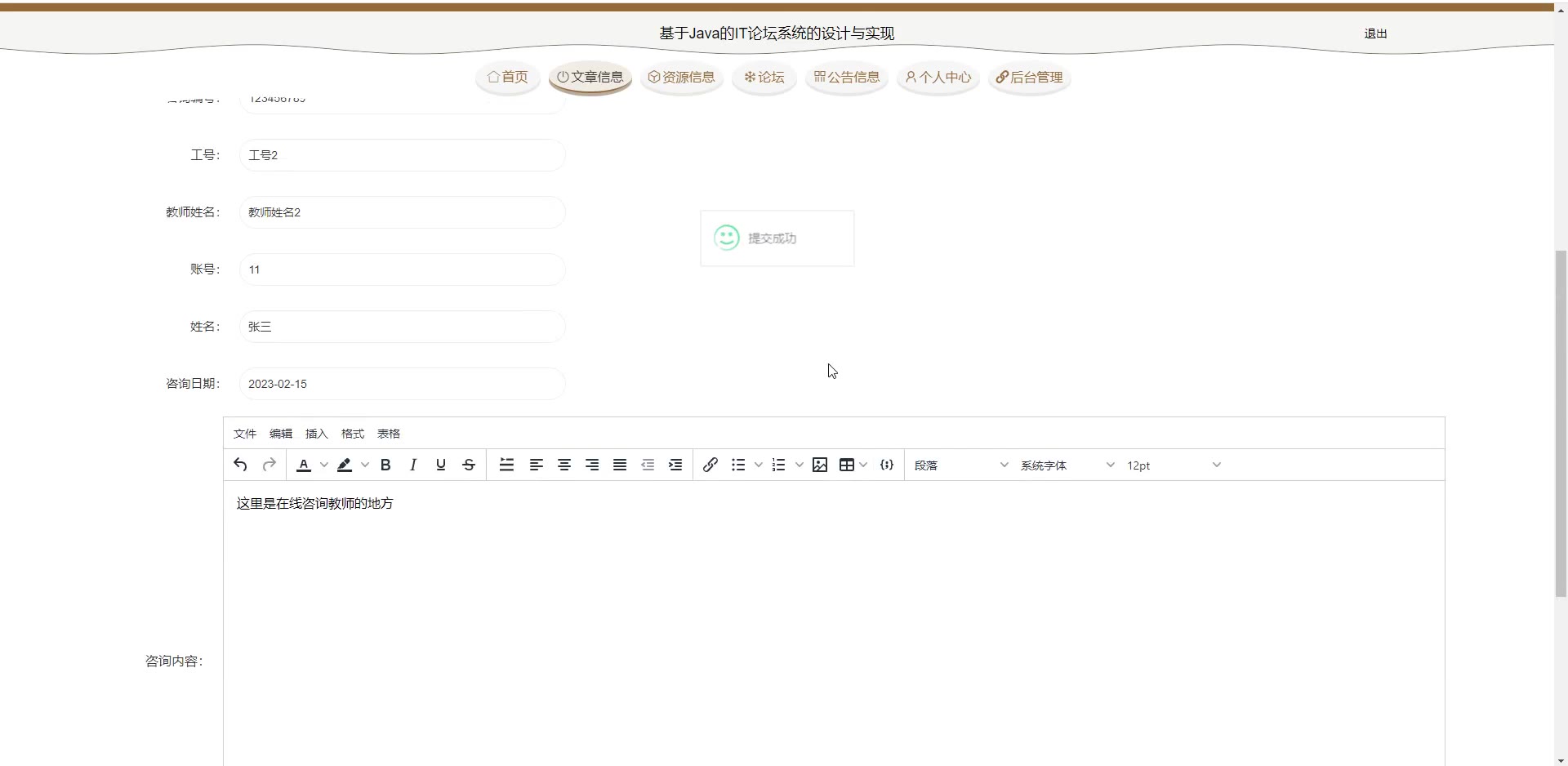Insert a hyperlink using link icon

[710, 465]
